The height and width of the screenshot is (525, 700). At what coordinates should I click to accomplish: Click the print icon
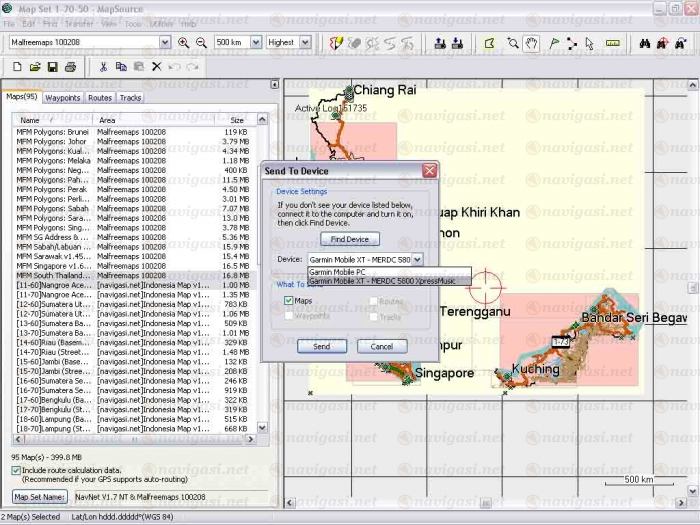(x=70, y=67)
